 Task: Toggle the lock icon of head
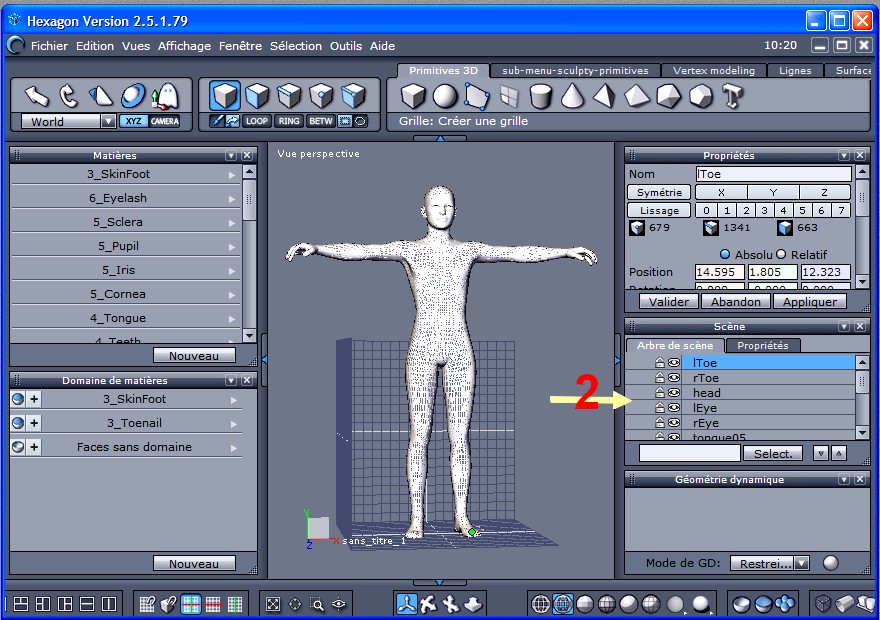coord(660,393)
